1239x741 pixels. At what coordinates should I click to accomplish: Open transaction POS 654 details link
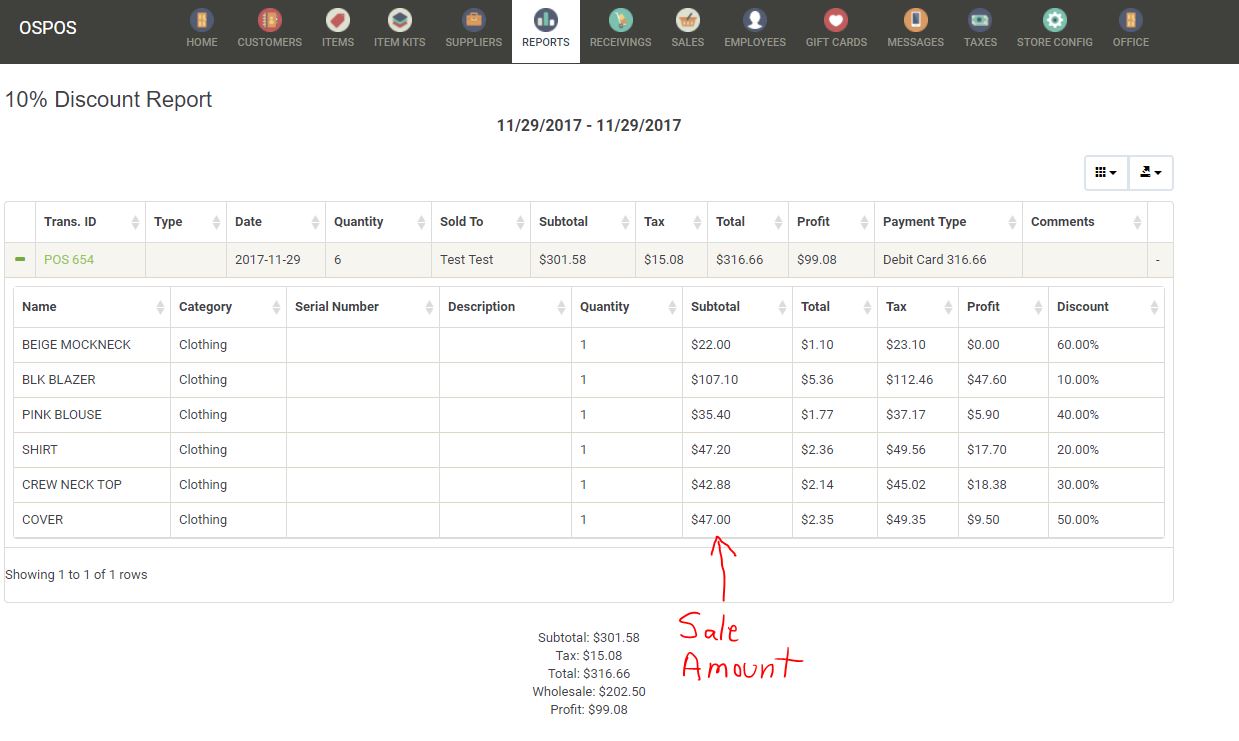tap(68, 258)
